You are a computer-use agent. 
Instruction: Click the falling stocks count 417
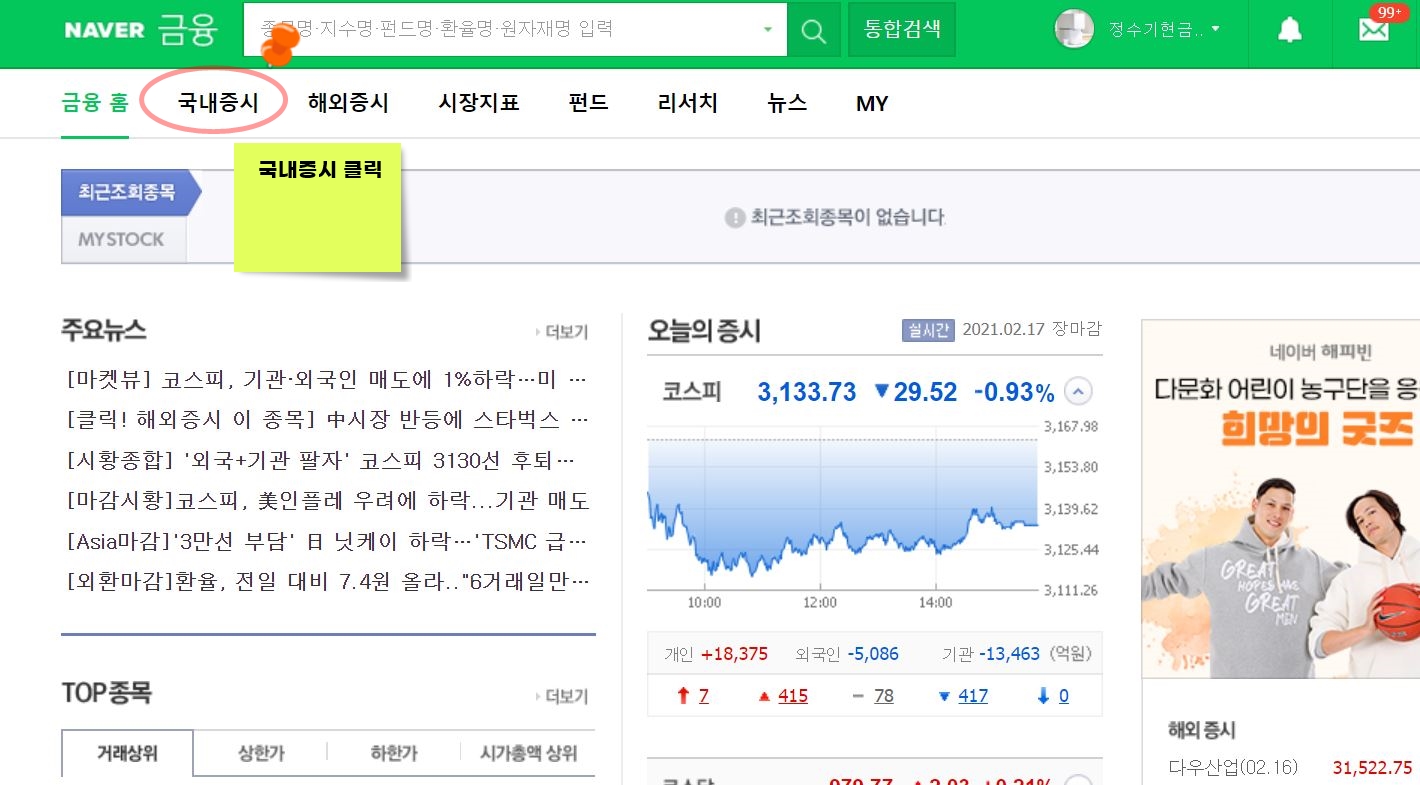pos(973,696)
